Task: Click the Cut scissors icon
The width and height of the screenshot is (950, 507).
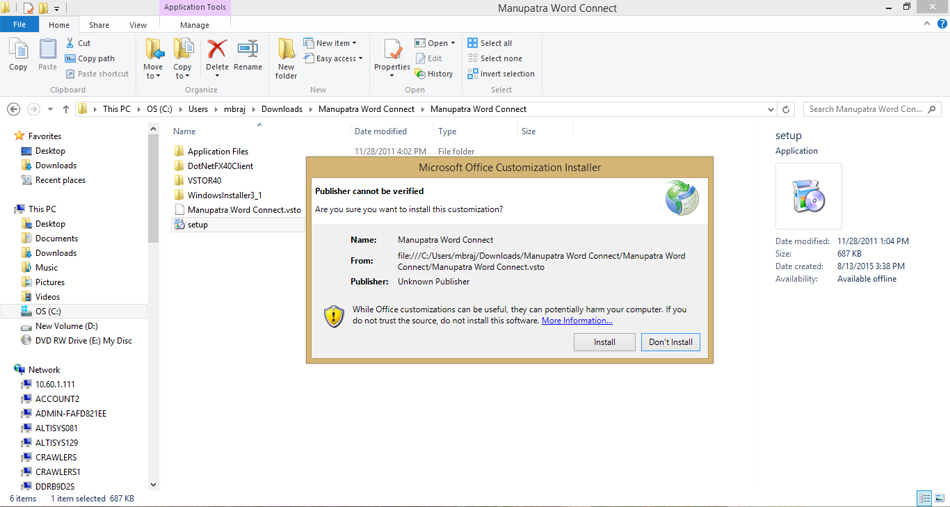Action: coord(70,43)
